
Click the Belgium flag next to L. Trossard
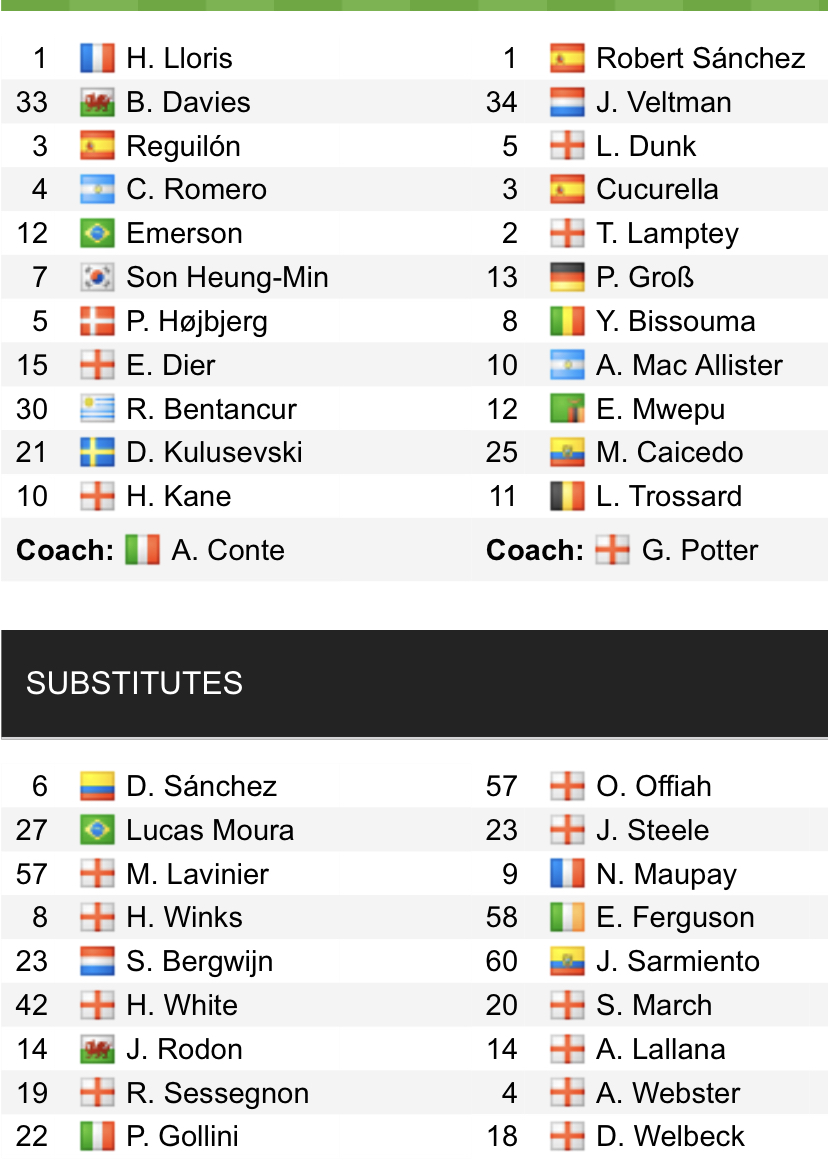[x=567, y=496]
